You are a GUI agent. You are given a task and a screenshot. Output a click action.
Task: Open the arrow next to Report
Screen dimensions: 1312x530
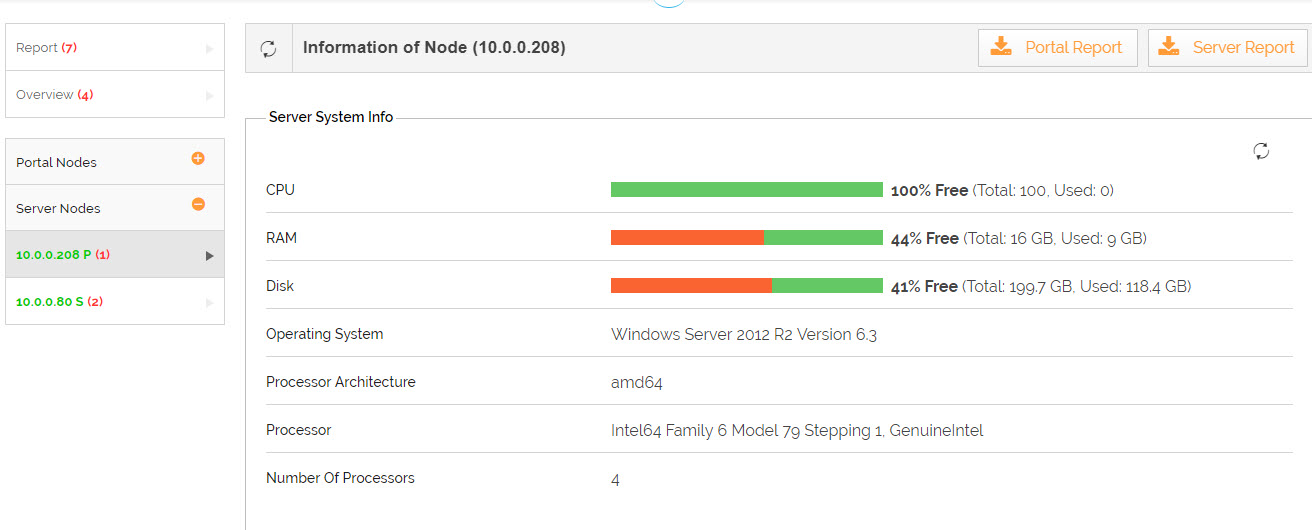[209, 48]
